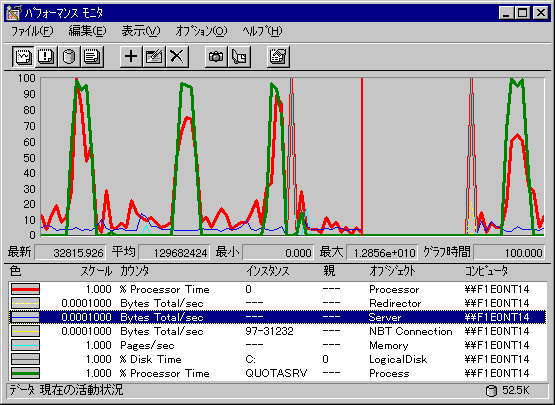Click the bookmark clock icon
The image size is (555, 405).
coord(239,56)
